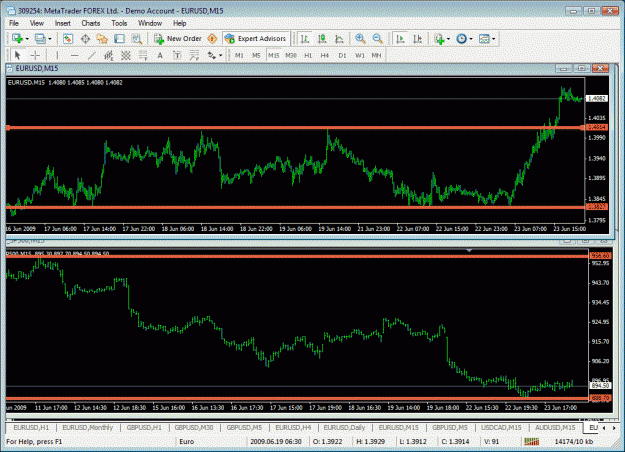Switch timeframe to H1
Image resolution: width=625 pixels, height=452 pixels.
(x=308, y=55)
